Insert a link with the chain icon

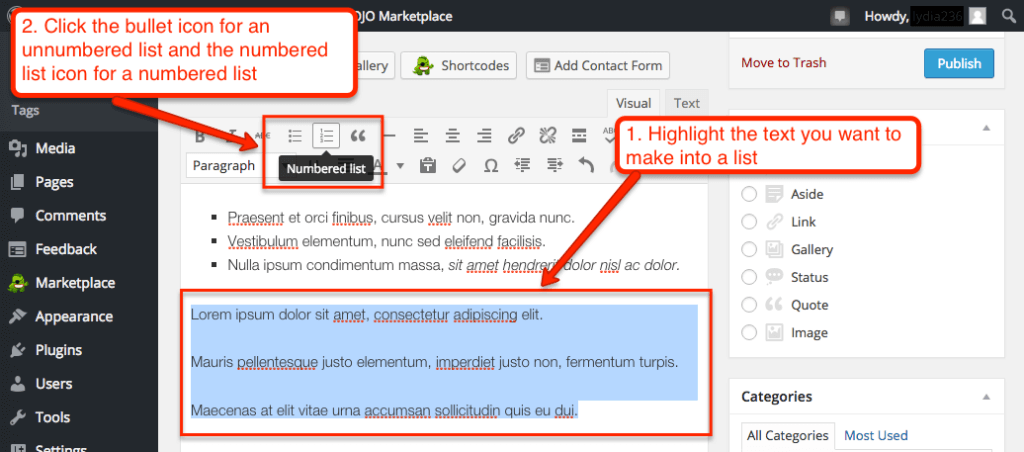point(516,136)
